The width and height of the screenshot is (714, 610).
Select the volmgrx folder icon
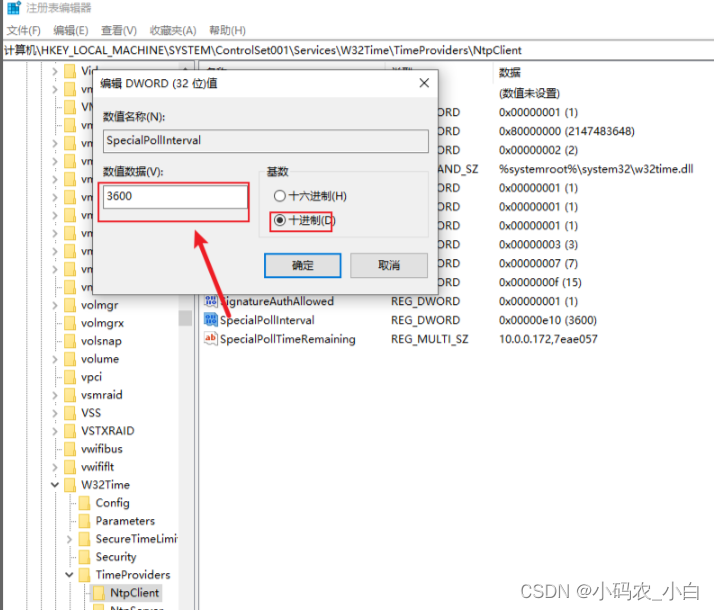(70, 323)
